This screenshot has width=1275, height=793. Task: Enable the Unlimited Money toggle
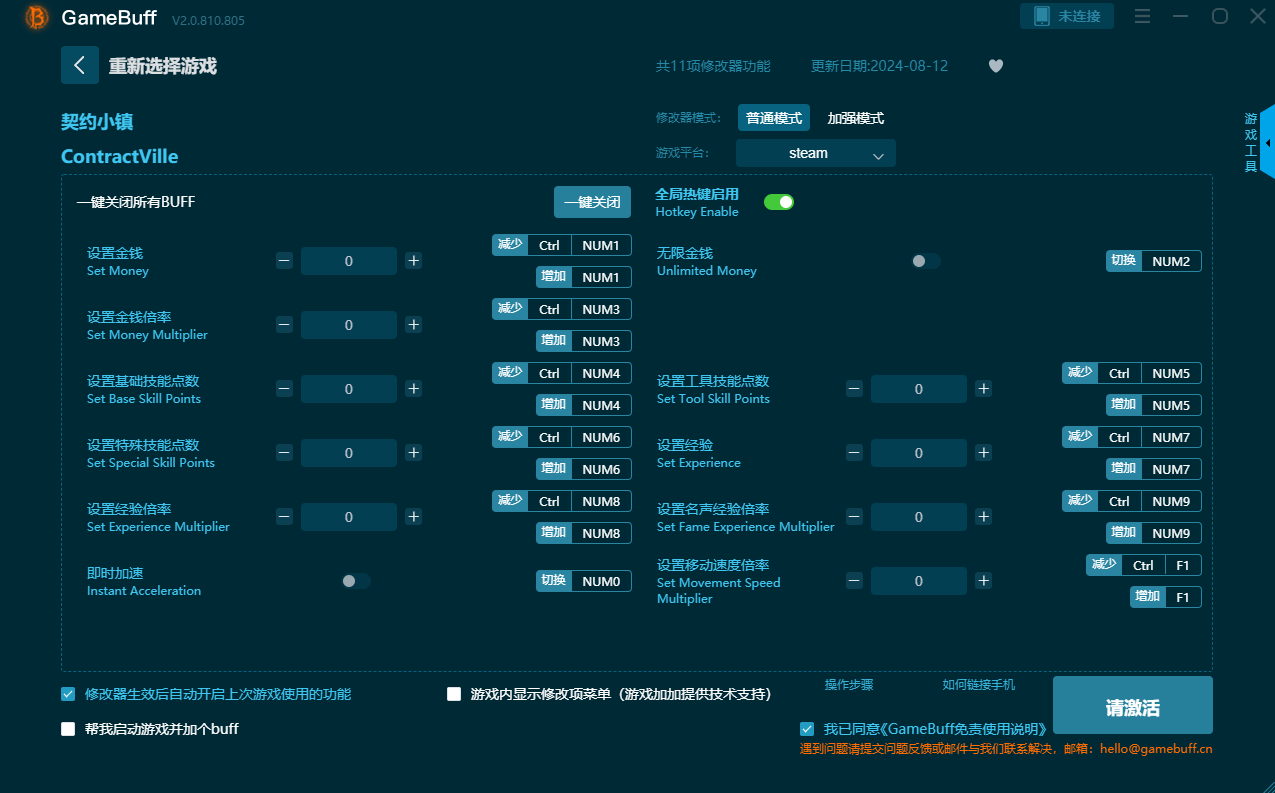point(926,261)
